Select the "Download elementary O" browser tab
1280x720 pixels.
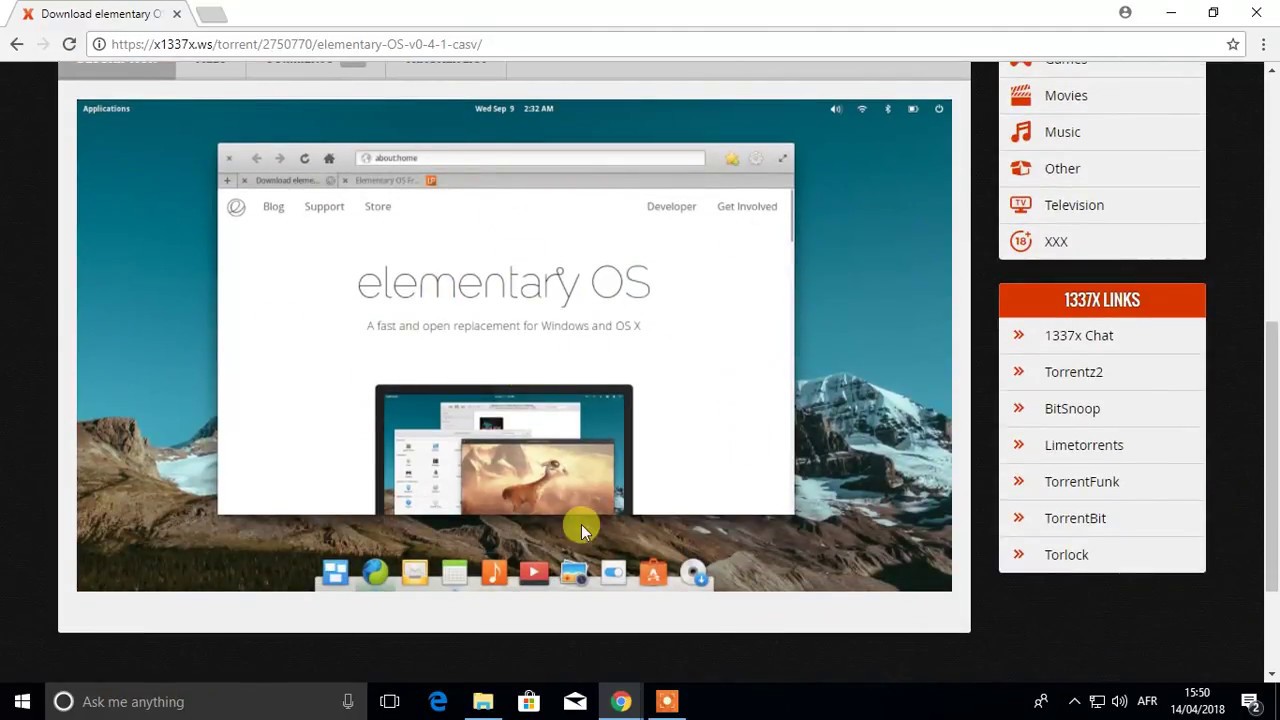pyautogui.click(x=100, y=14)
